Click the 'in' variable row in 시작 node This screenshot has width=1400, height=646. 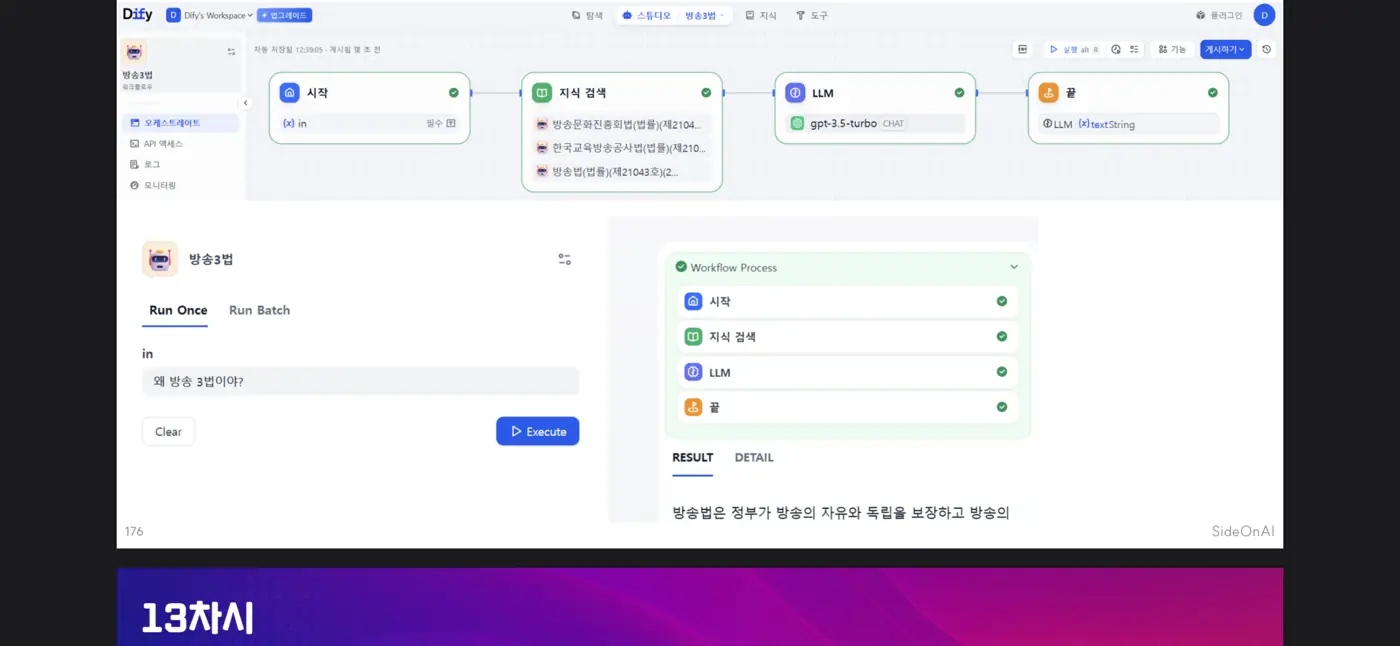pos(369,124)
